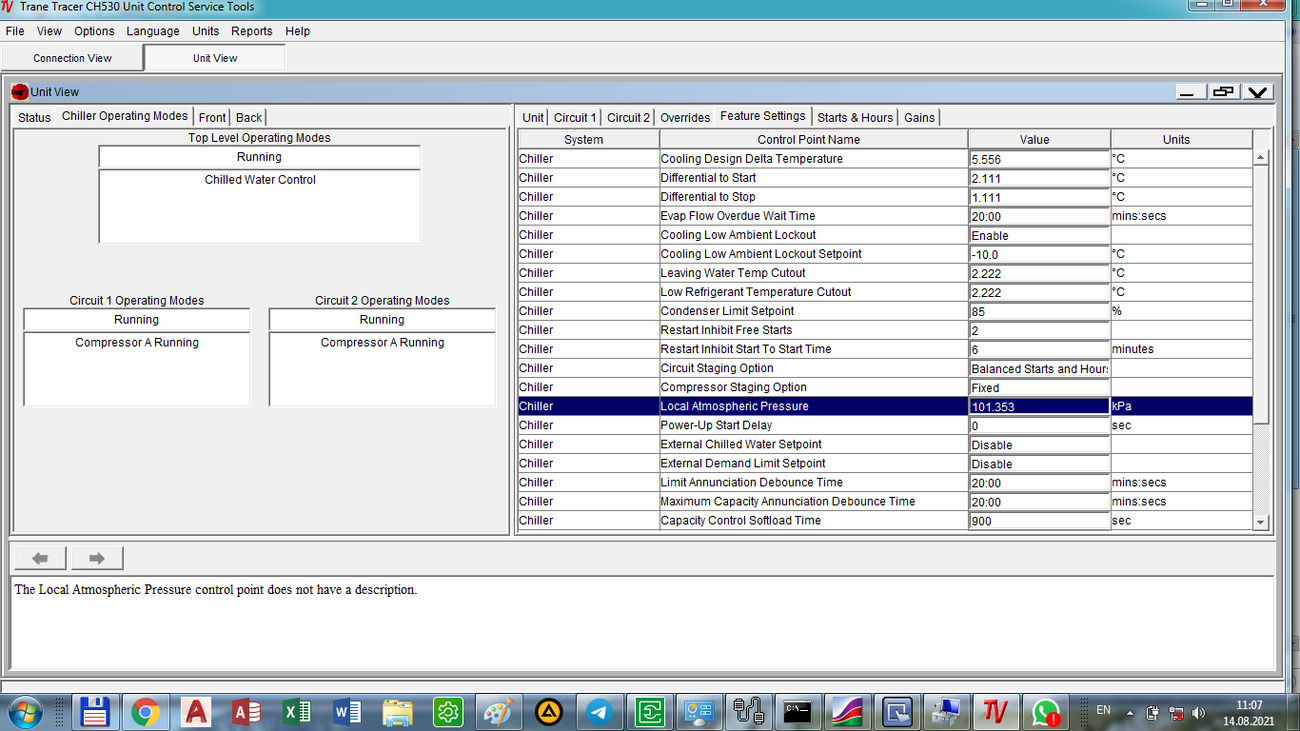
Task: Open Cooling Low Ambient Lockout dropdown
Action: [x=1039, y=235]
